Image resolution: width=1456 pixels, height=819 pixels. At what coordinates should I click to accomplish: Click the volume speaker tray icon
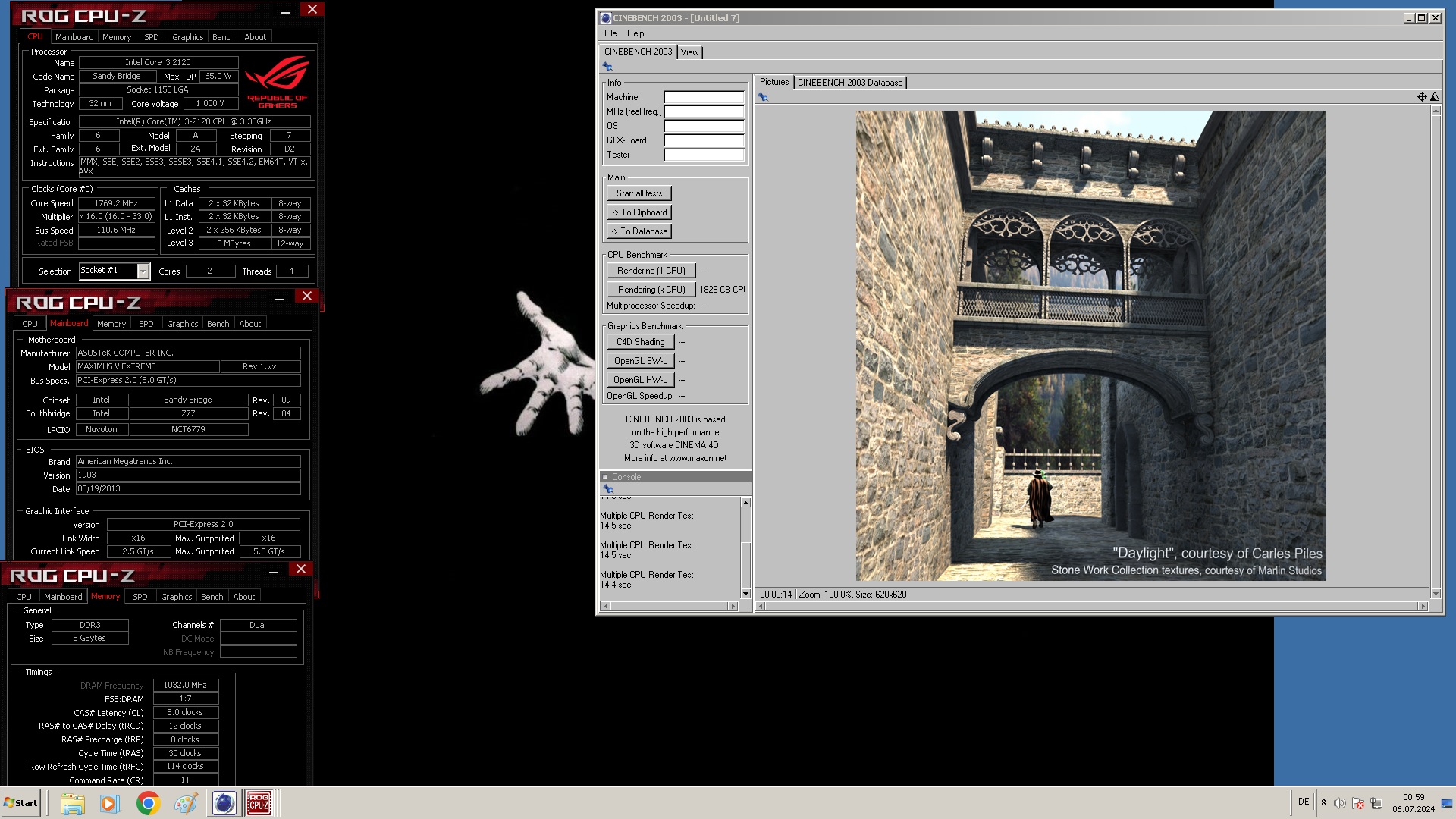[x=1340, y=803]
